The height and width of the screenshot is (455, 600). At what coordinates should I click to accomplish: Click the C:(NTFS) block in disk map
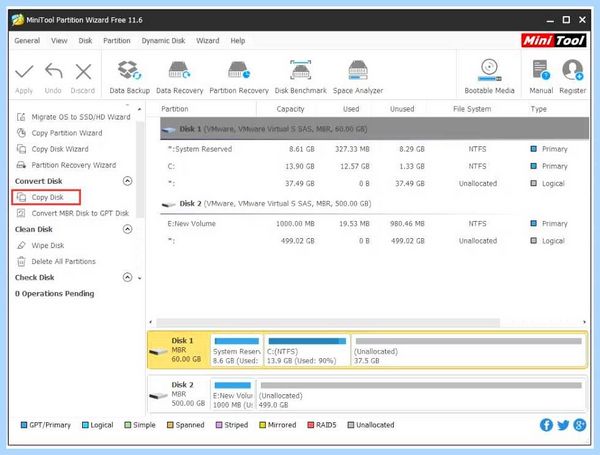307,351
